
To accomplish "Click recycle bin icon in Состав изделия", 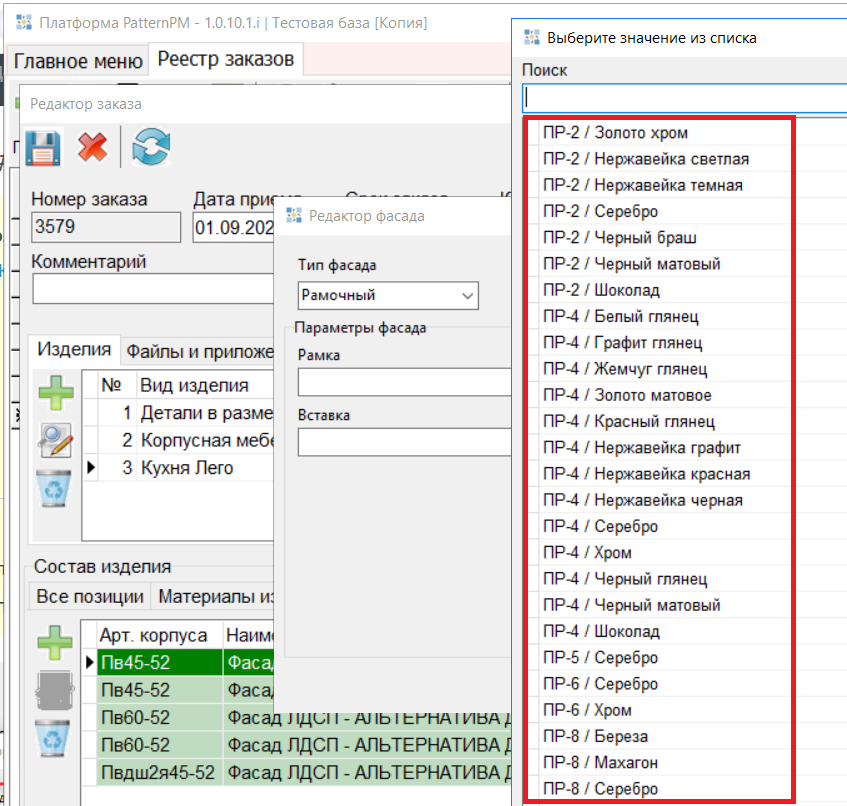I will [x=55, y=739].
